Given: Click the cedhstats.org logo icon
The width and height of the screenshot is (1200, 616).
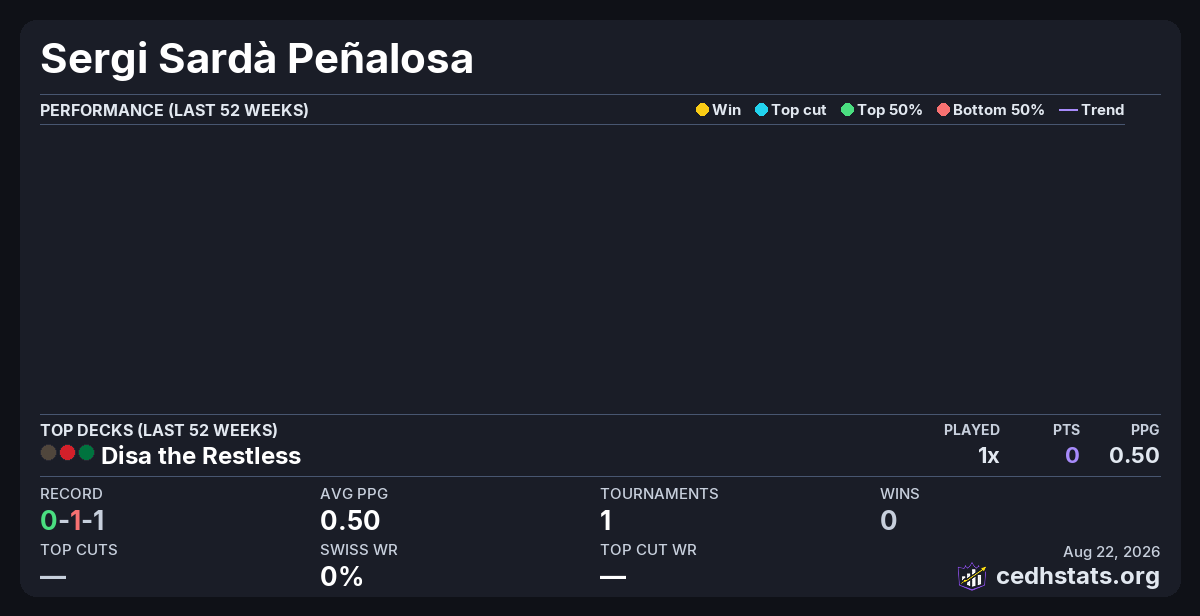Looking at the screenshot, I should click(972, 576).
